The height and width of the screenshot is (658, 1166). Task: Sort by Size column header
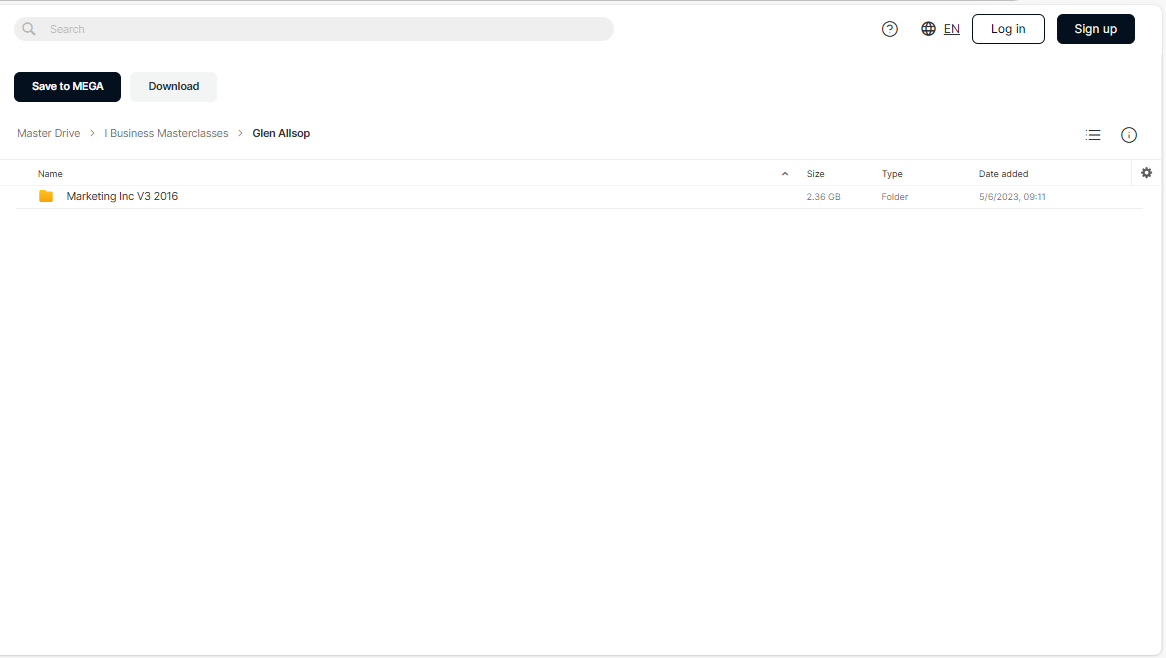[815, 174]
